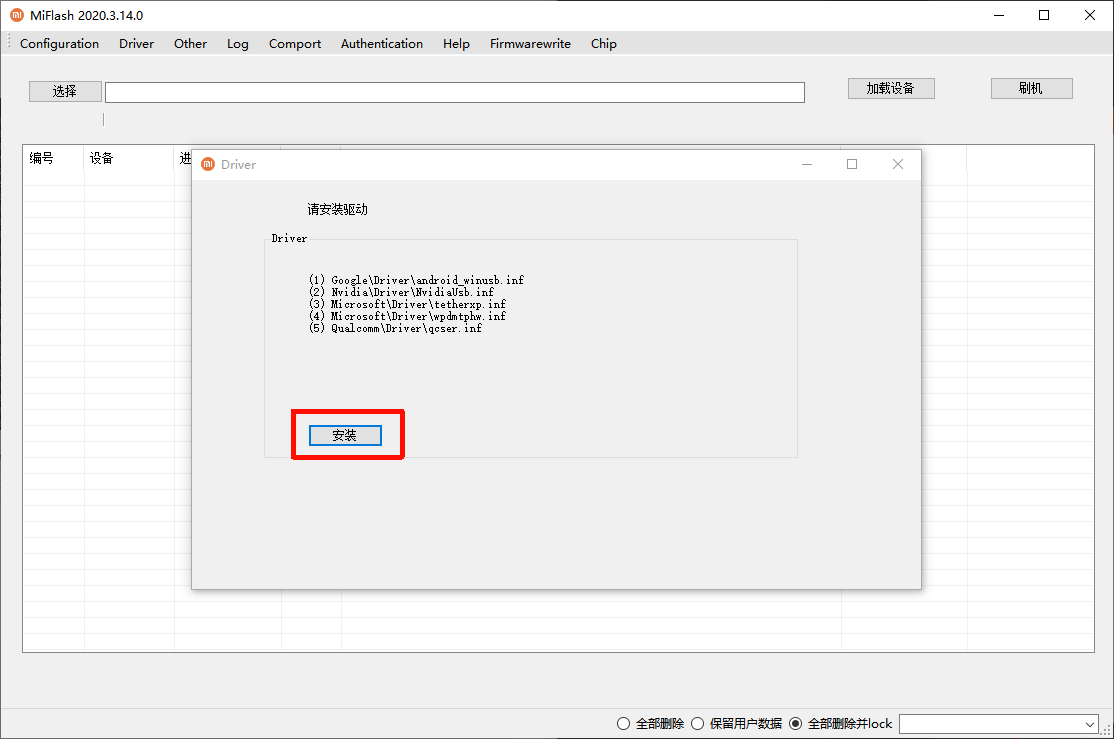
Task: Open the Log menu
Action: (x=237, y=44)
